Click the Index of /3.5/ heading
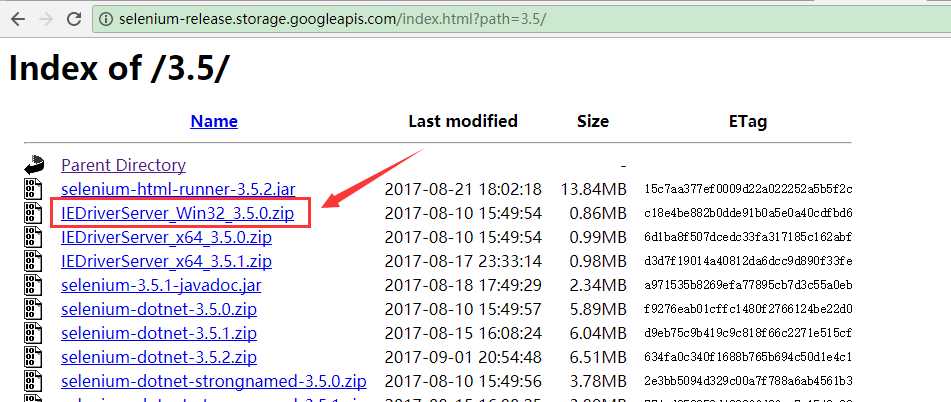This screenshot has width=951, height=402. (x=119, y=67)
